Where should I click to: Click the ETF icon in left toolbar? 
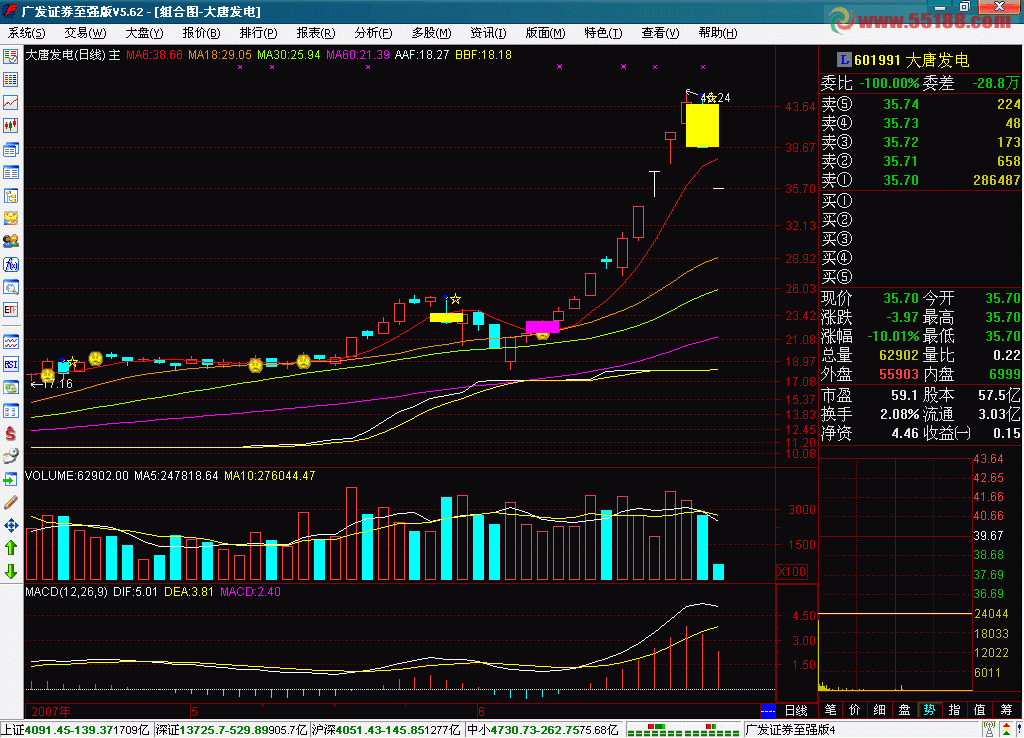(10, 310)
